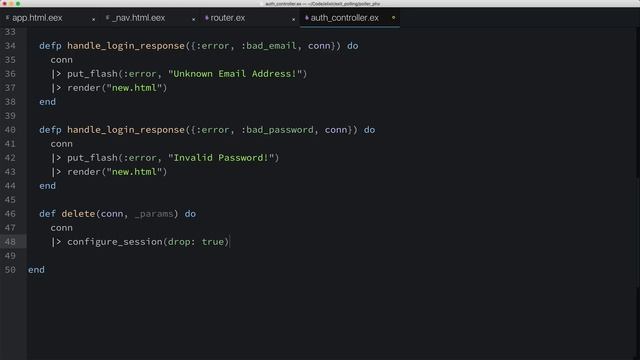This screenshot has height=360, width=640.
Task: Click "put_flash" on line 42
Action: 92,158
